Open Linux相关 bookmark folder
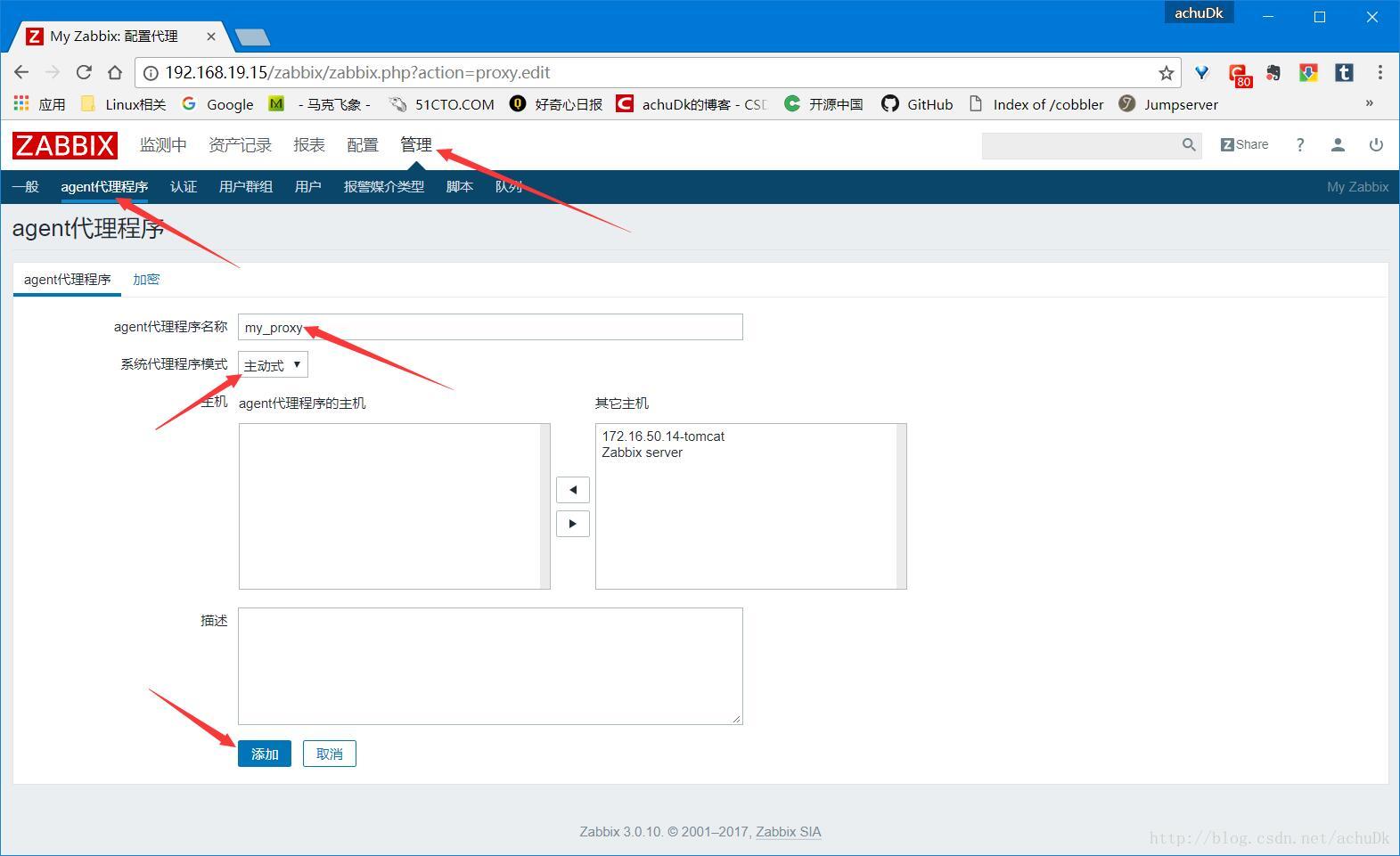The image size is (1400, 856). pyautogui.click(x=123, y=104)
